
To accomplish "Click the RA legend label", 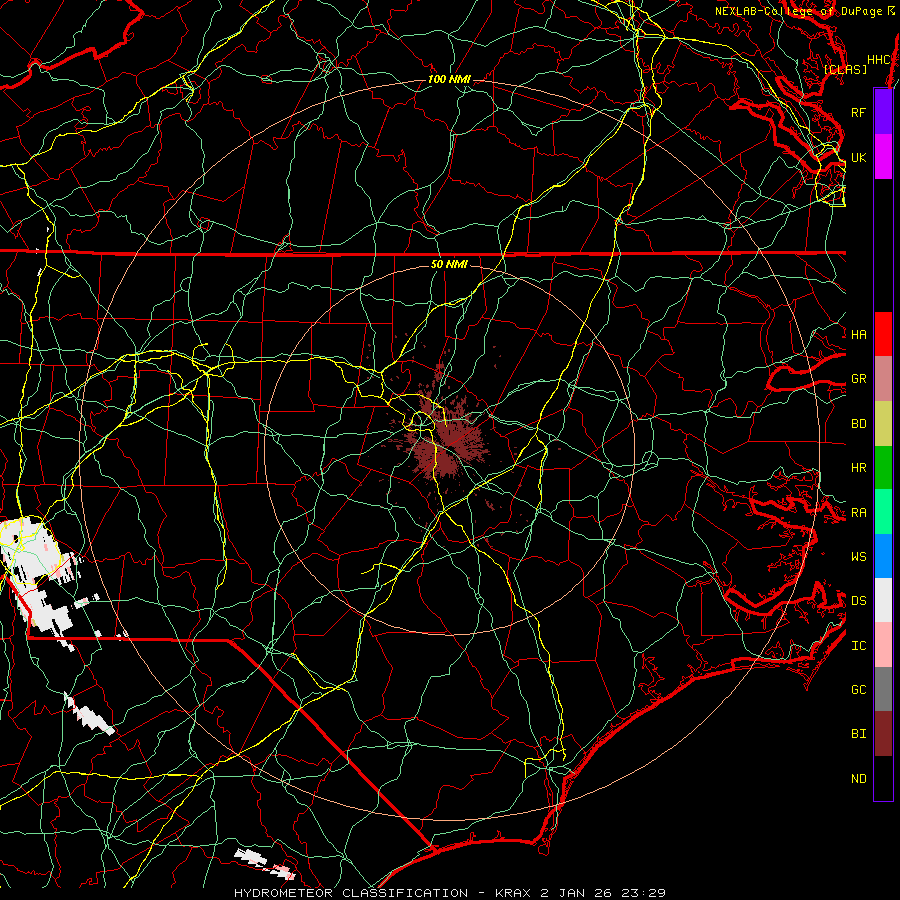I will click(858, 513).
